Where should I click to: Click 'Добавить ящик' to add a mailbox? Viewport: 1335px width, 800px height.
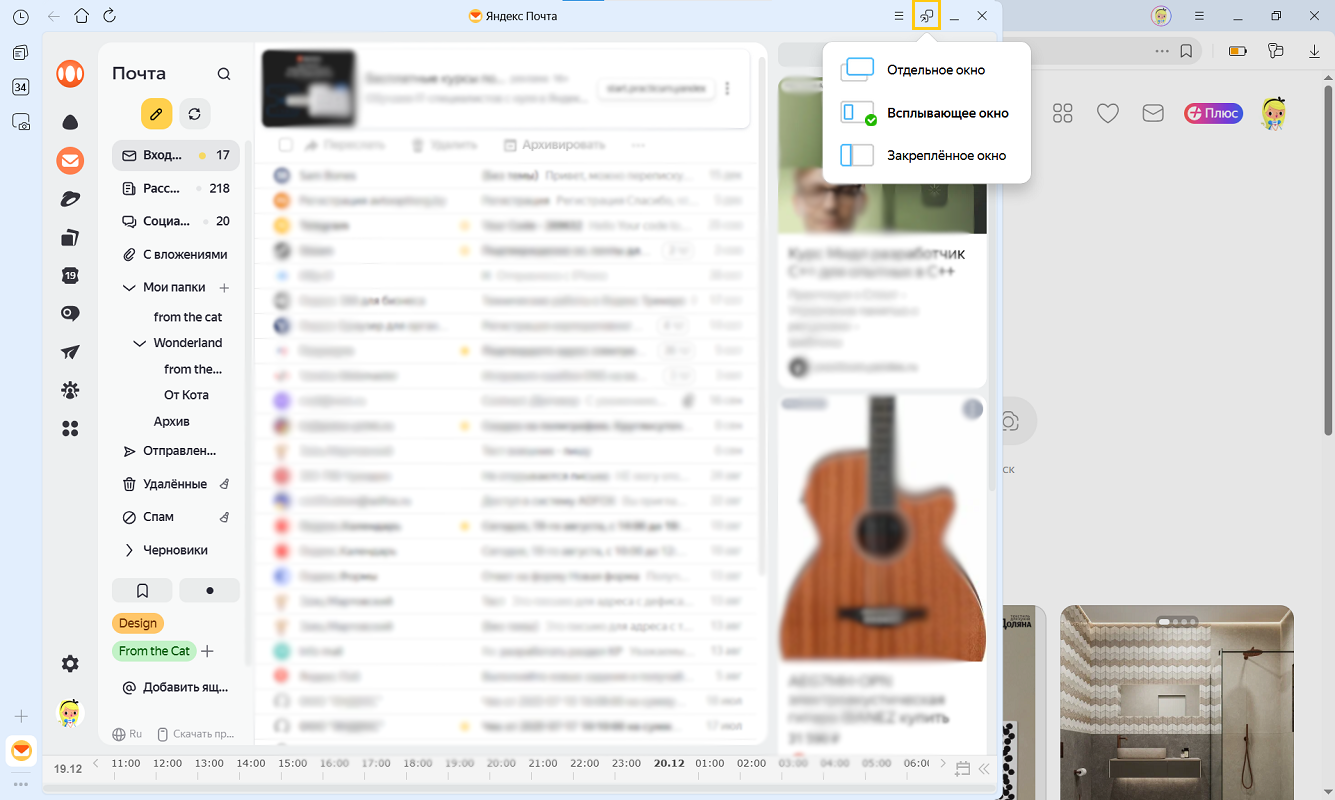point(185,687)
